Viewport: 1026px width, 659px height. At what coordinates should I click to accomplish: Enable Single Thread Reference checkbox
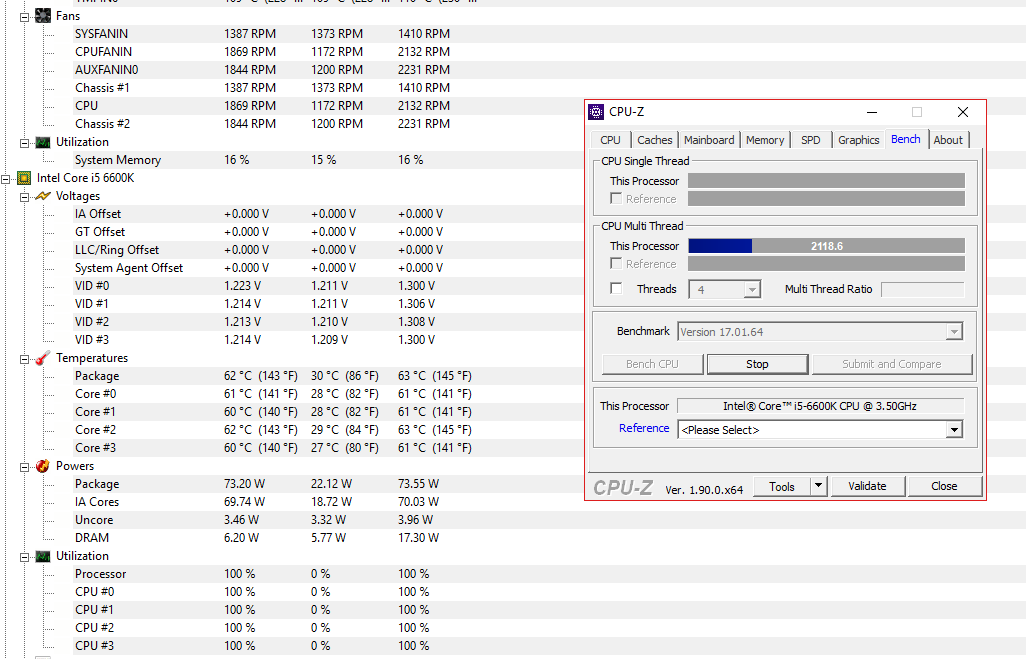click(616, 198)
